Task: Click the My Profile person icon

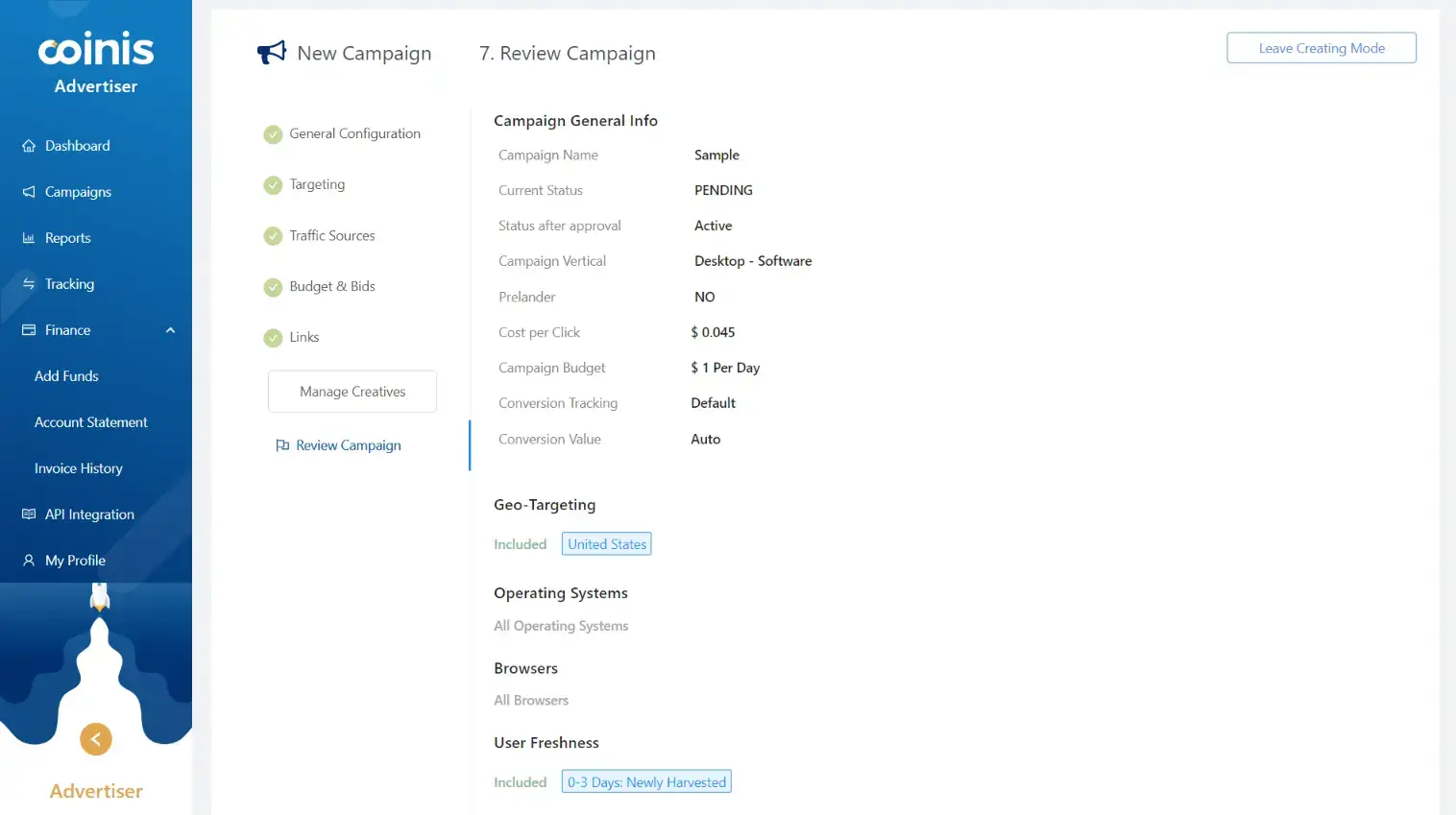Action: point(29,561)
